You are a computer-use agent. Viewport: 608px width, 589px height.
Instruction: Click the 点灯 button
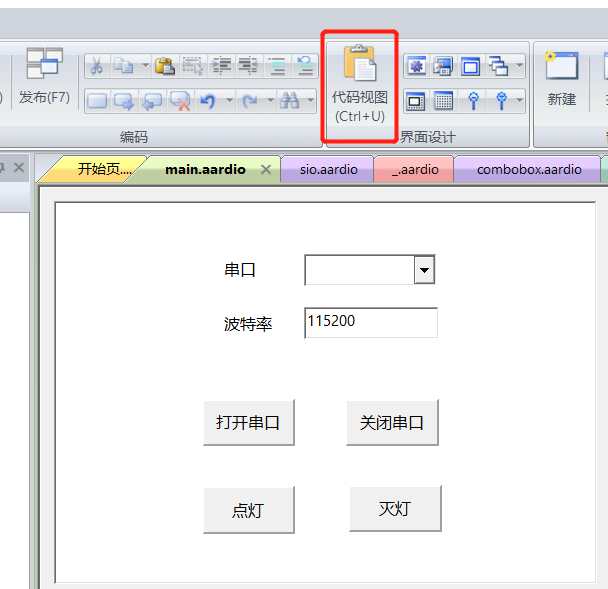click(x=249, y=510)
